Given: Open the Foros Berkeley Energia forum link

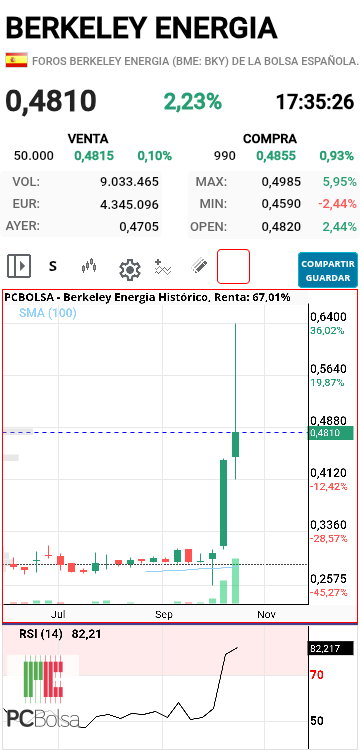Looking at the screenshot, I should coord(195,61).
